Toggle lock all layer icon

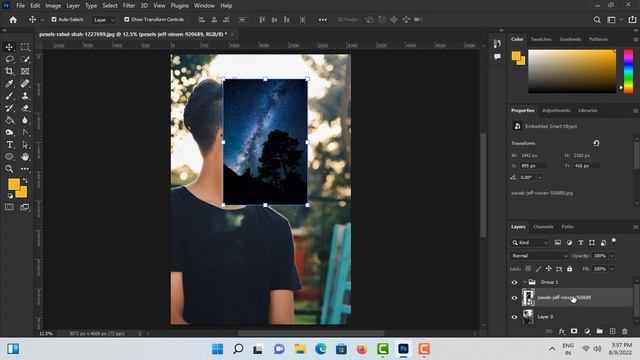coord(569,269)
